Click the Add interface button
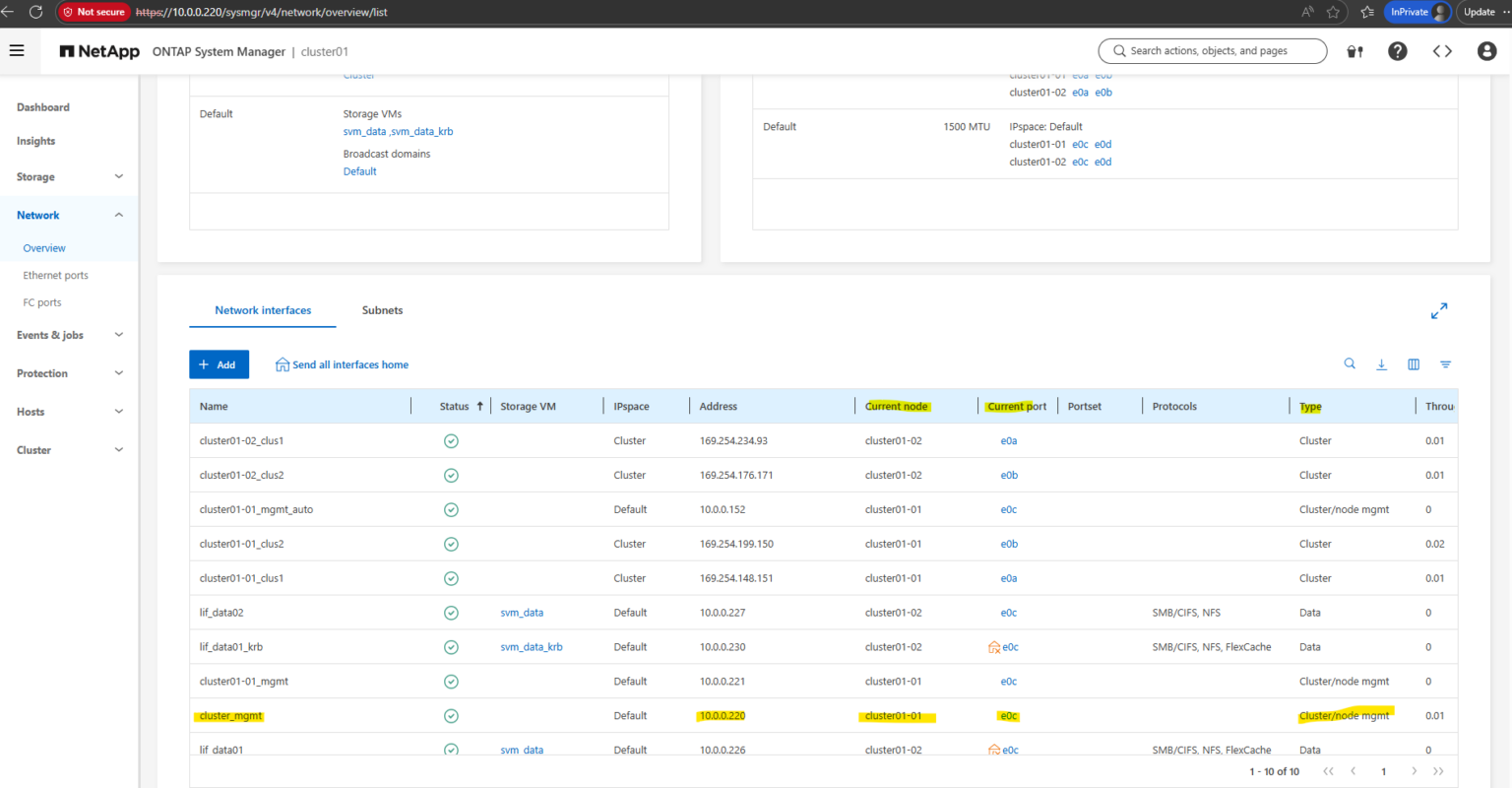Screen dimensions: 1512x788 [219, 363]
